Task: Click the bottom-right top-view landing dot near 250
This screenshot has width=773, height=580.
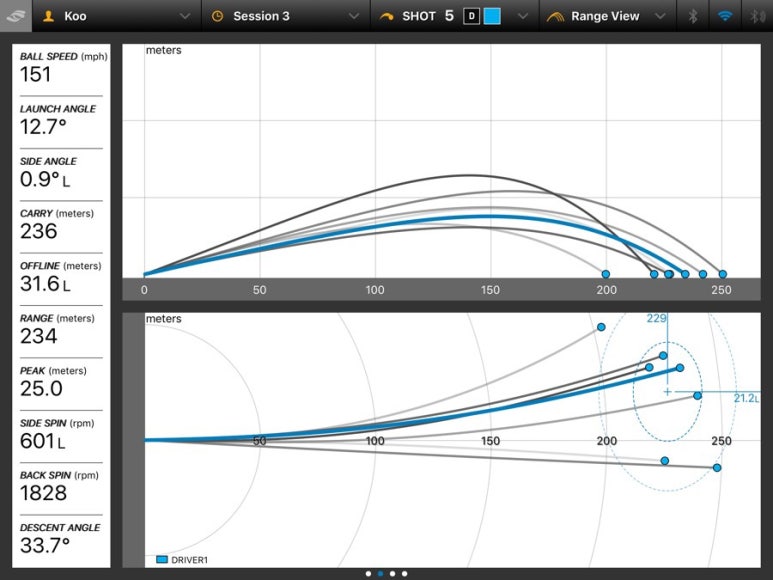Action: pyautogui.click(x=717, y=468)
